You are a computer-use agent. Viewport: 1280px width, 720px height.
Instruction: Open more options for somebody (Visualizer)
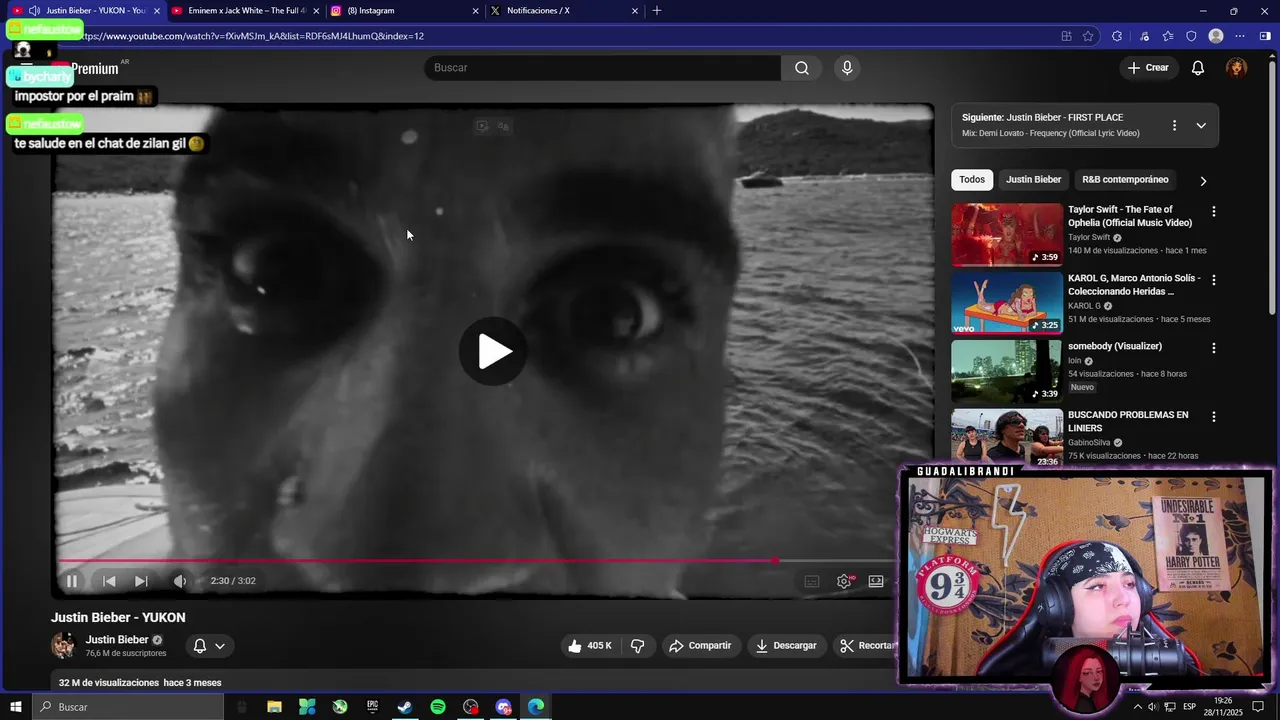(x=1214, y=348)
